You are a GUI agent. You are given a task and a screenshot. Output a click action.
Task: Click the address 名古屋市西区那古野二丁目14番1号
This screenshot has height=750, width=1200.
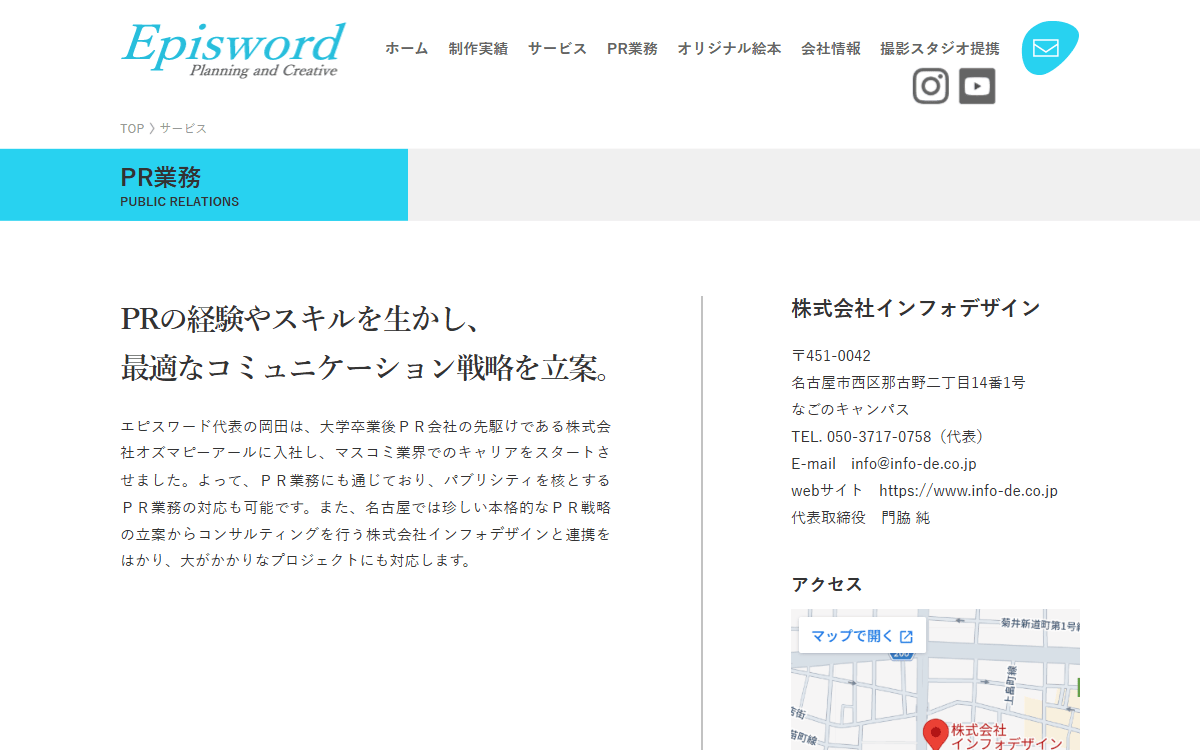(x=908, y=383)
